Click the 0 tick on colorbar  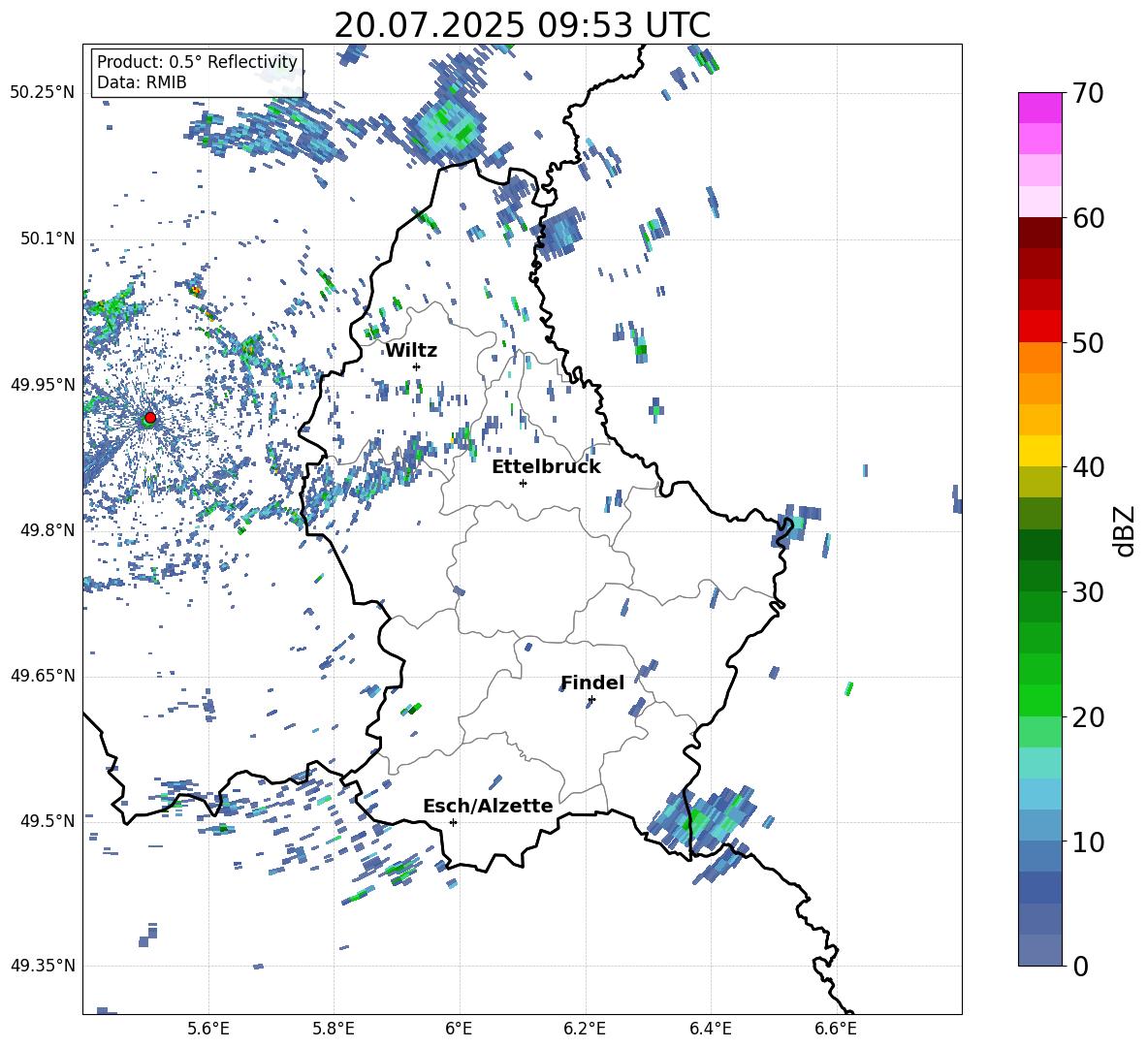(1081, 966)
